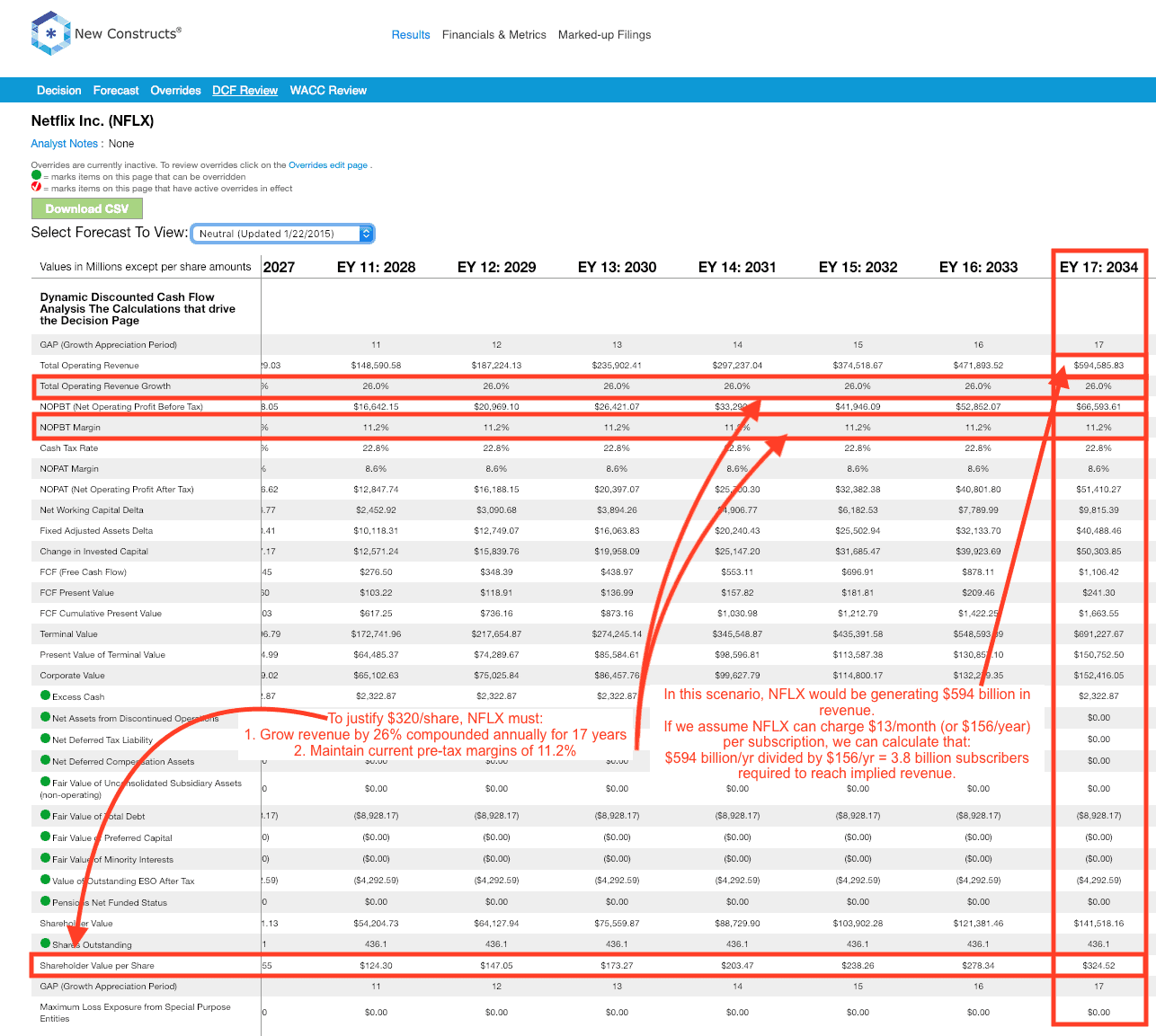Viewport: 1156px width, 1036px height.
Task: Click the $594,585.83 revenue value
Action: pos(1098,366)
